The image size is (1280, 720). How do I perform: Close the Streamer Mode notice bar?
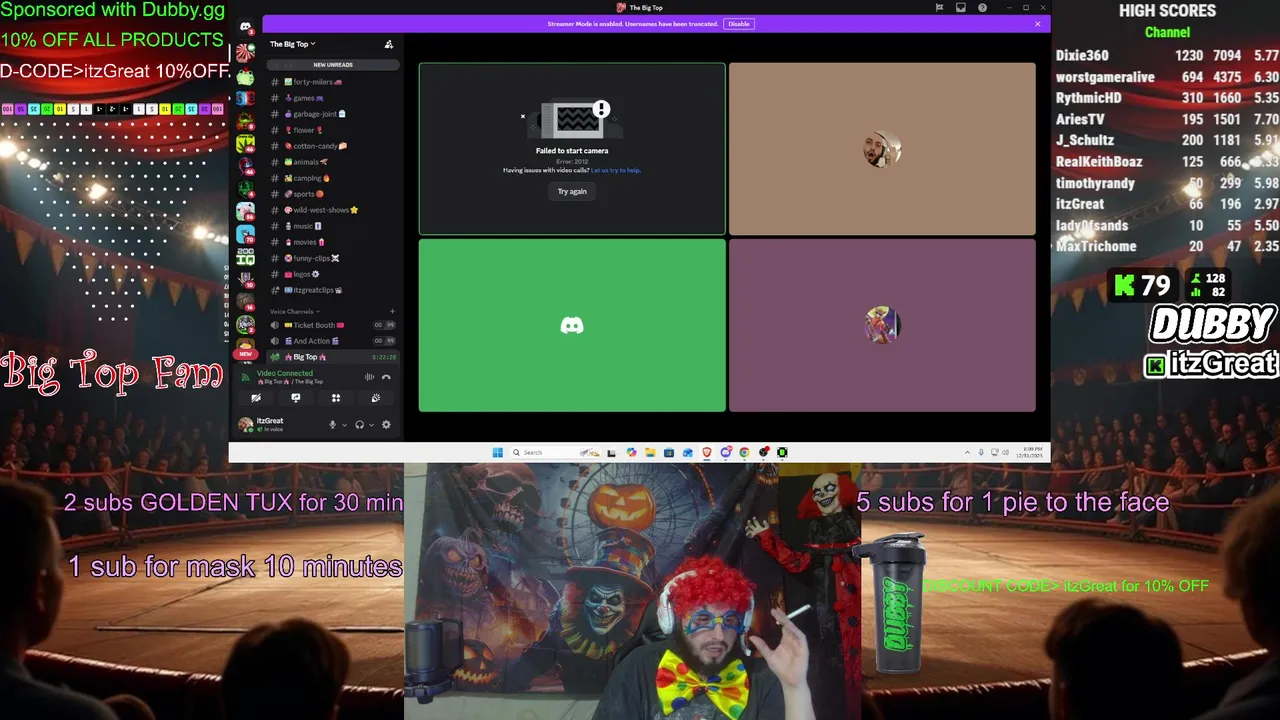tap(1038, 24)
